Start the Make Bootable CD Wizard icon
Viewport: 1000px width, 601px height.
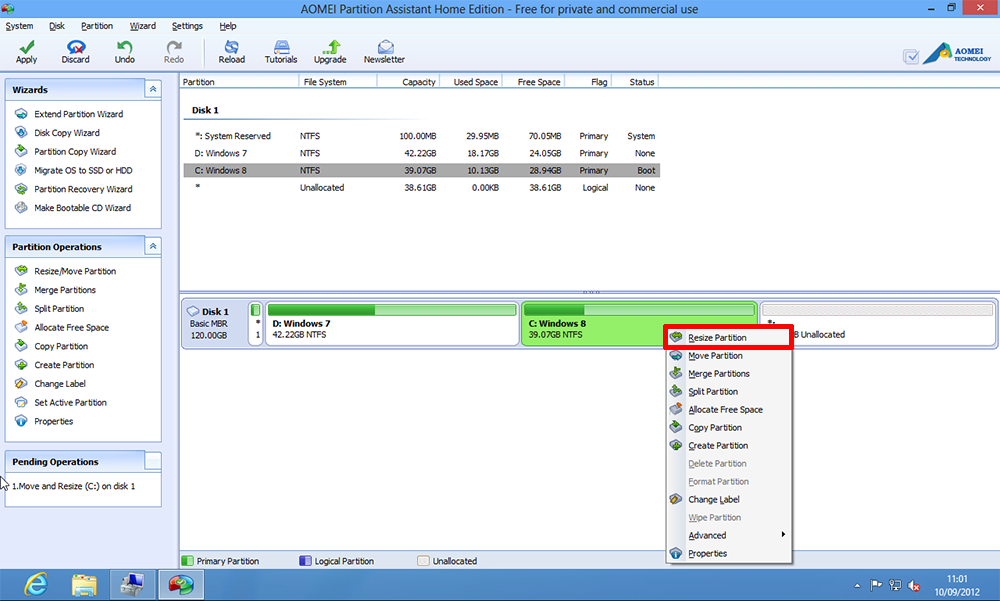coord(21,207)
